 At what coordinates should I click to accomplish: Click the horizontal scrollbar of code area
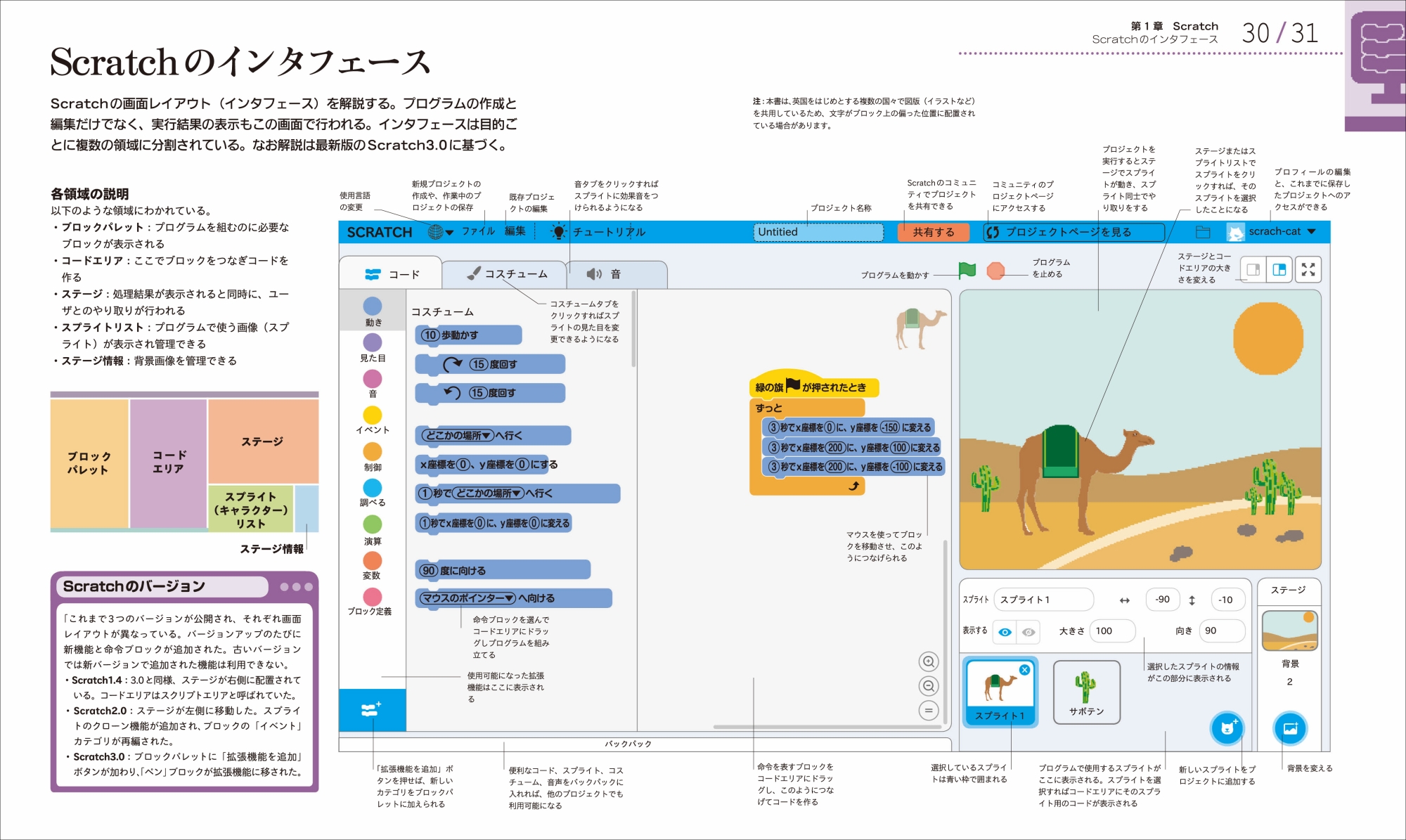(x=827, y=727)
